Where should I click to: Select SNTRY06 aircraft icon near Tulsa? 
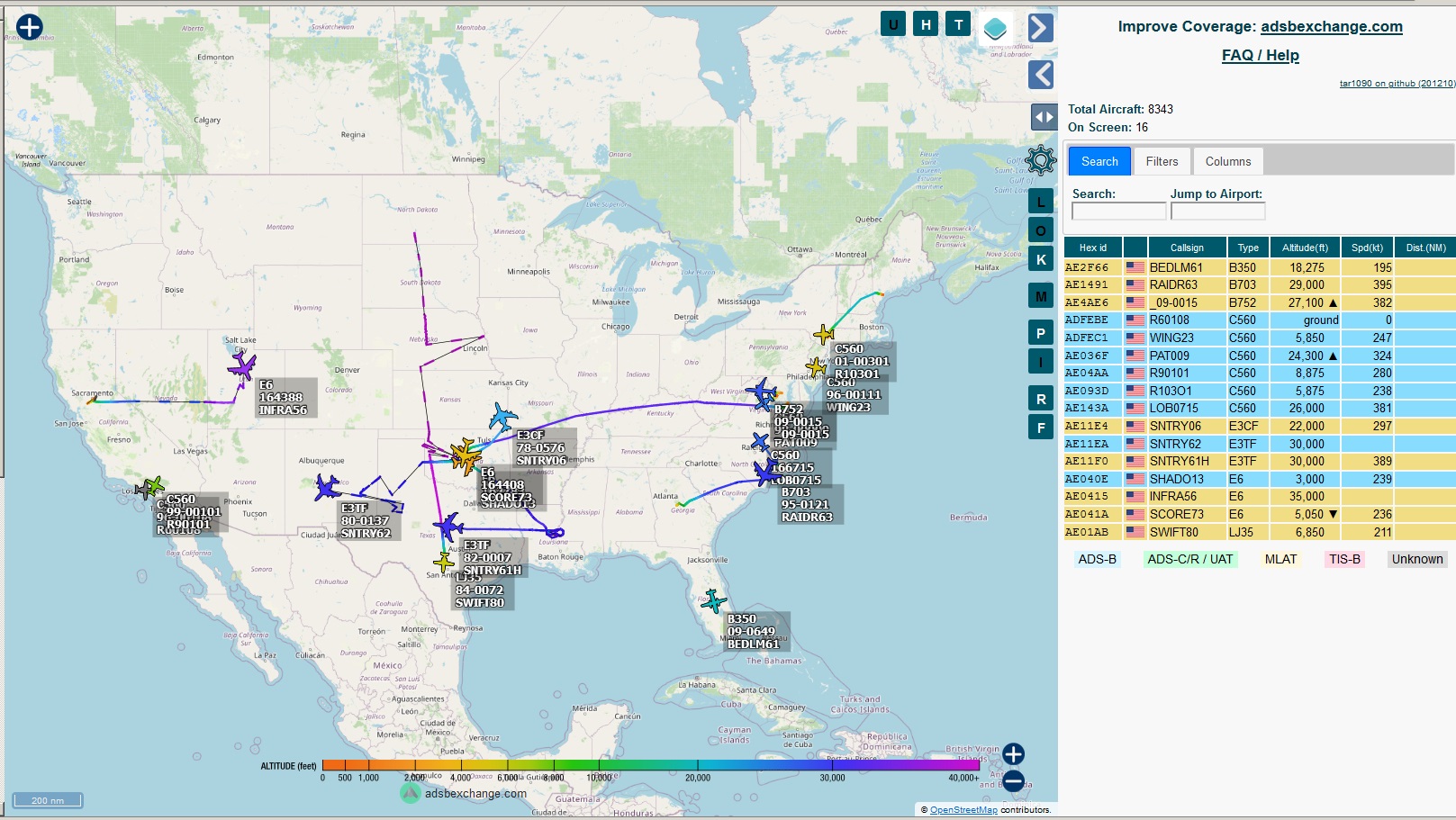click(x=502, y=417)
